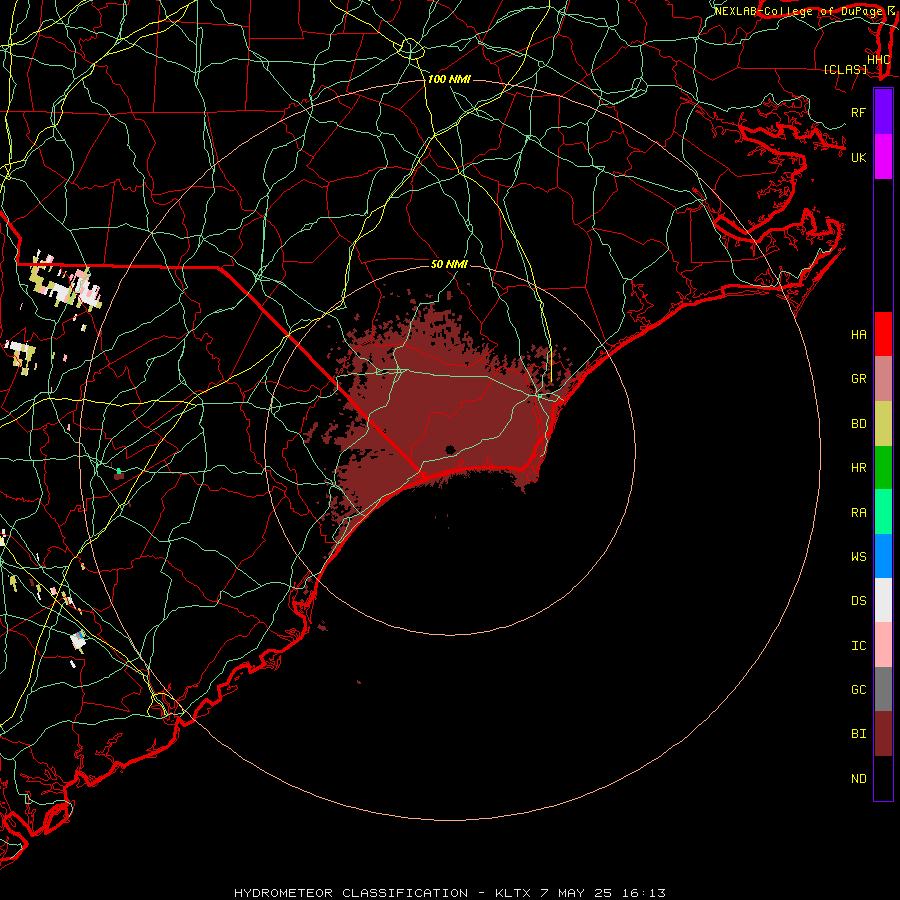Click the UK legend label

[858, 157]
